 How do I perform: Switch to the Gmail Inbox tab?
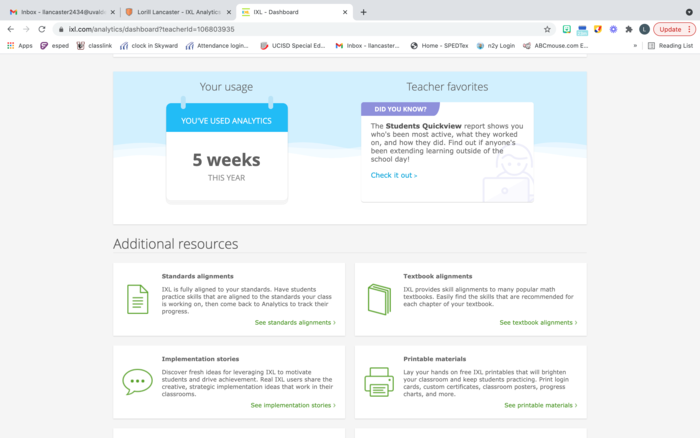point(55,12)
